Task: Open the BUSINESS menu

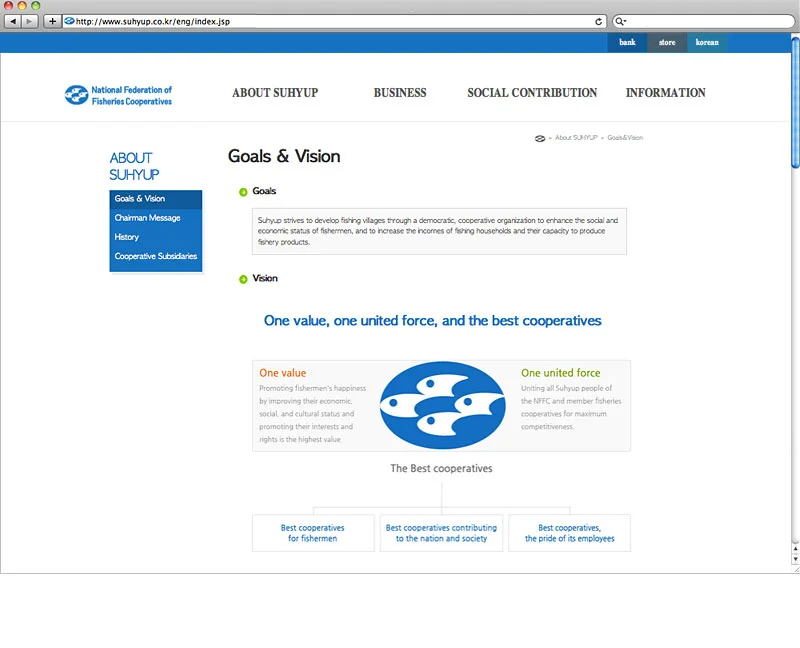Action: tap(400, 93)
